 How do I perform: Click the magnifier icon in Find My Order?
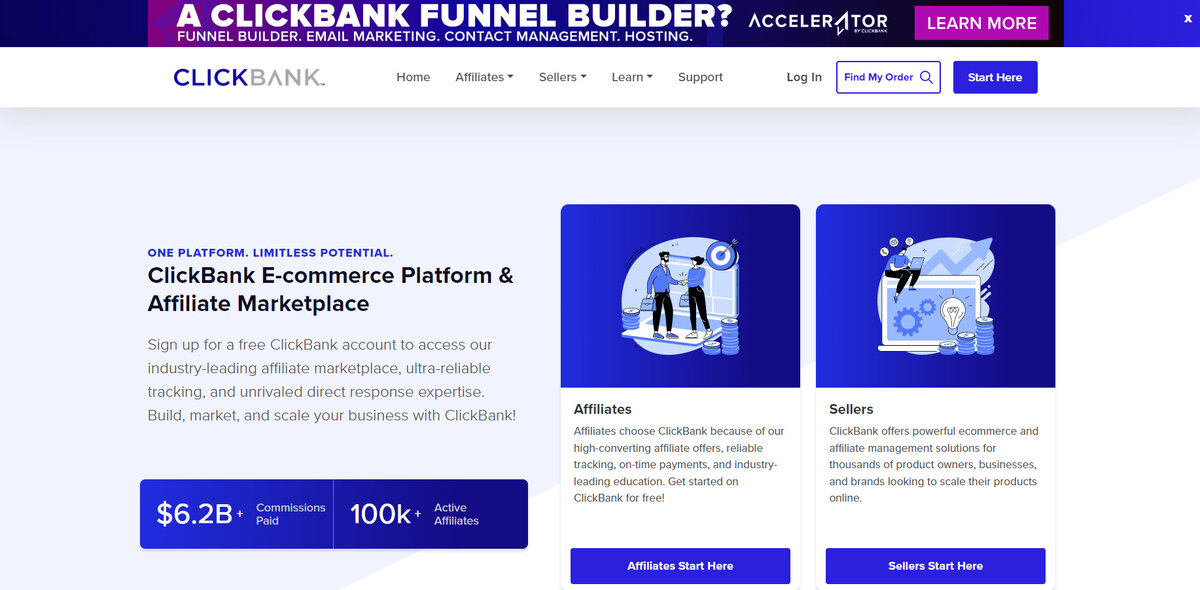pyautogui.click(x=926, y=77)
